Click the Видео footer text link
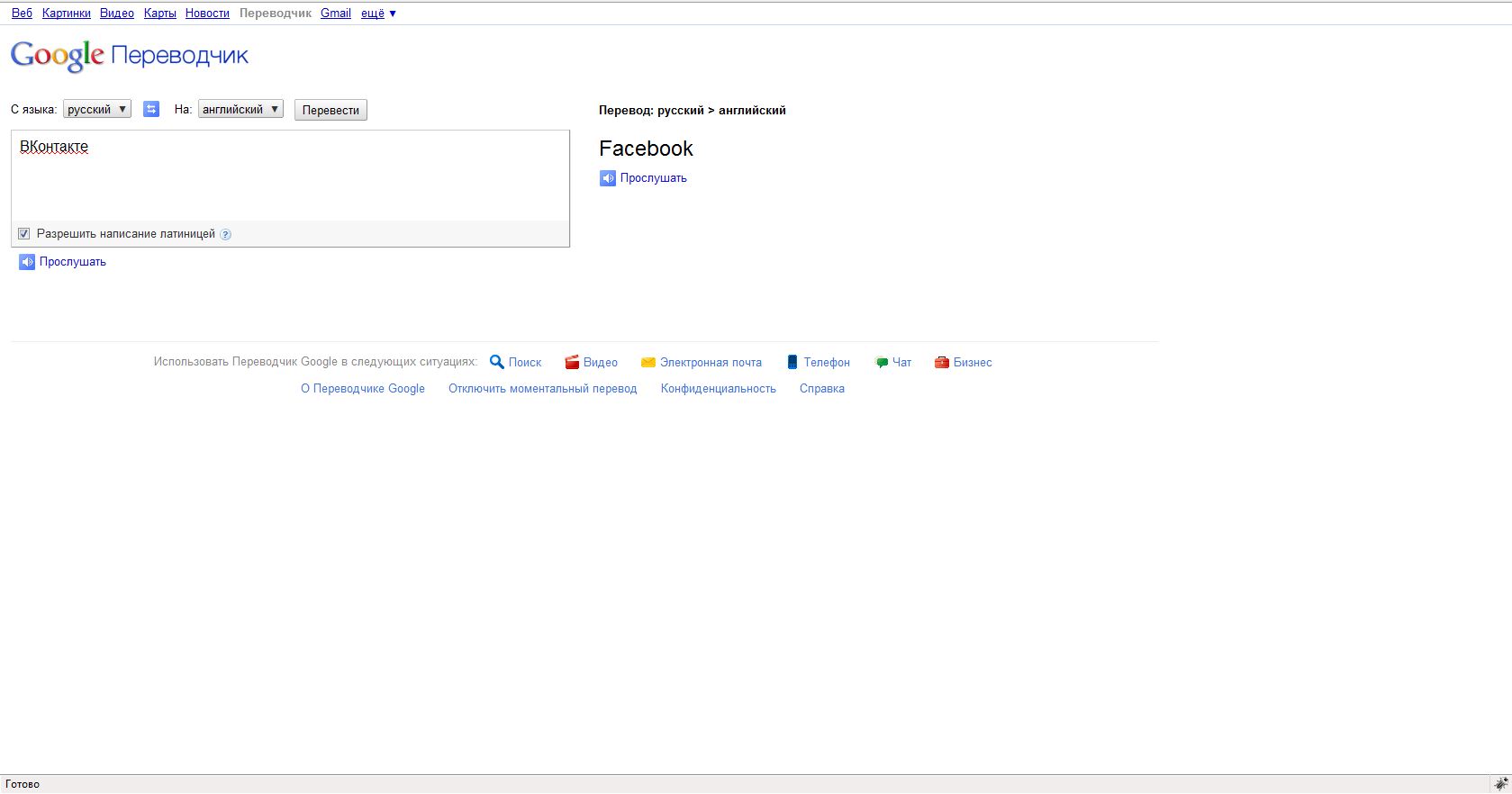1512x794 pixels. [x=601, y=363]
